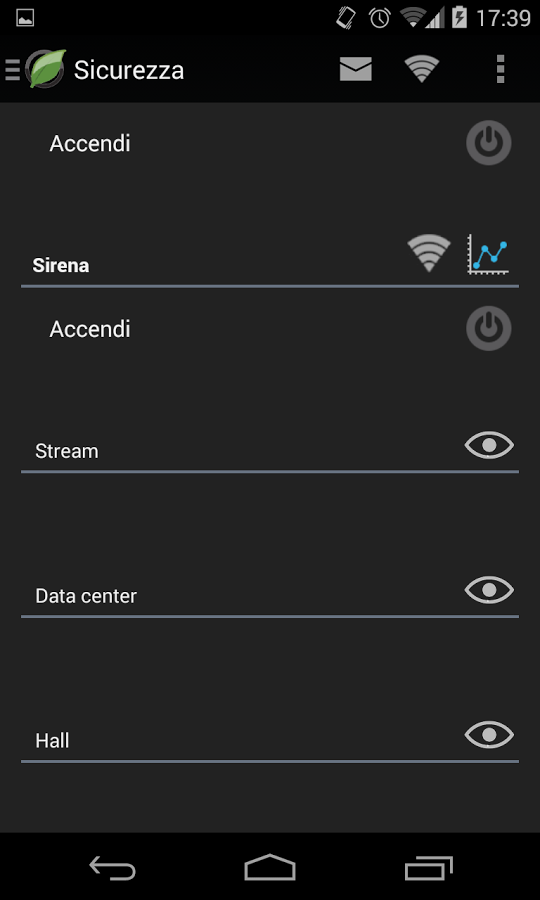Open the Sirena graph chart icon
The height and width of the screenshot is (900, 540).
point(488,253)
